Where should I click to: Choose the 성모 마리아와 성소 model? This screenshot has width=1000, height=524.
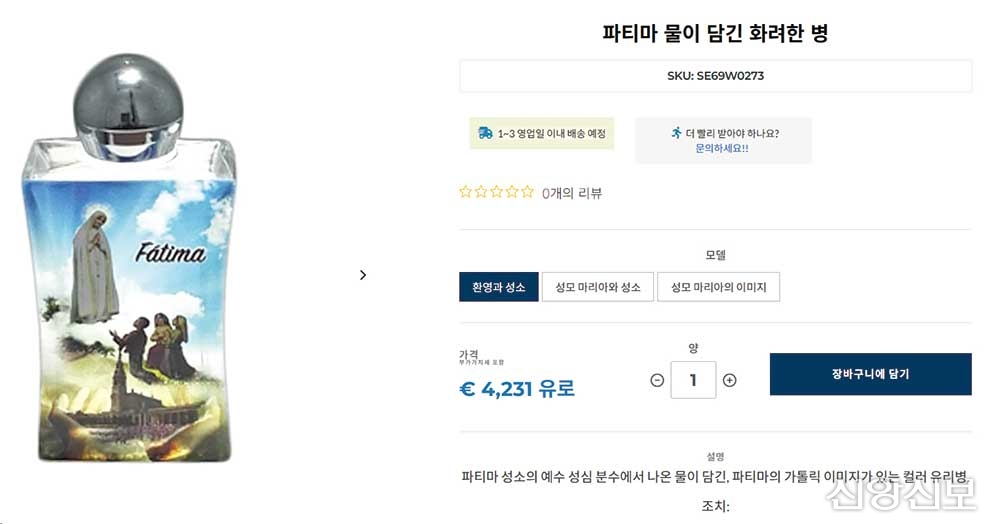(x=598, y=287)
